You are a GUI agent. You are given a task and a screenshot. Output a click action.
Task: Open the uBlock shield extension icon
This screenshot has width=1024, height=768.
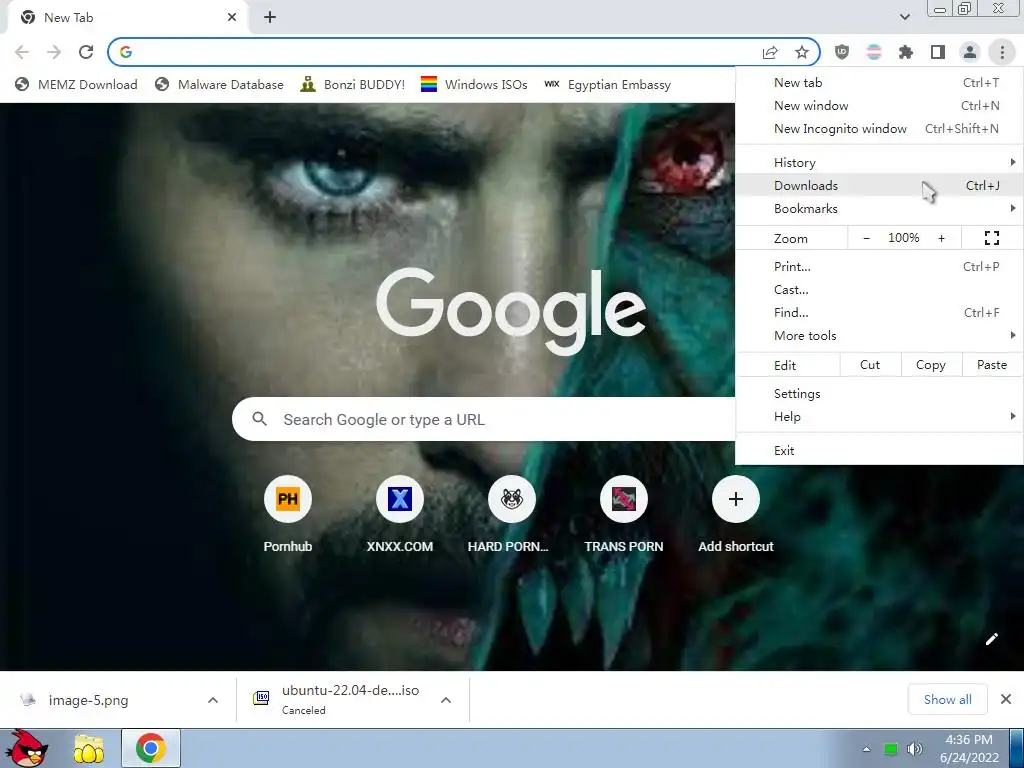[842, 52]
